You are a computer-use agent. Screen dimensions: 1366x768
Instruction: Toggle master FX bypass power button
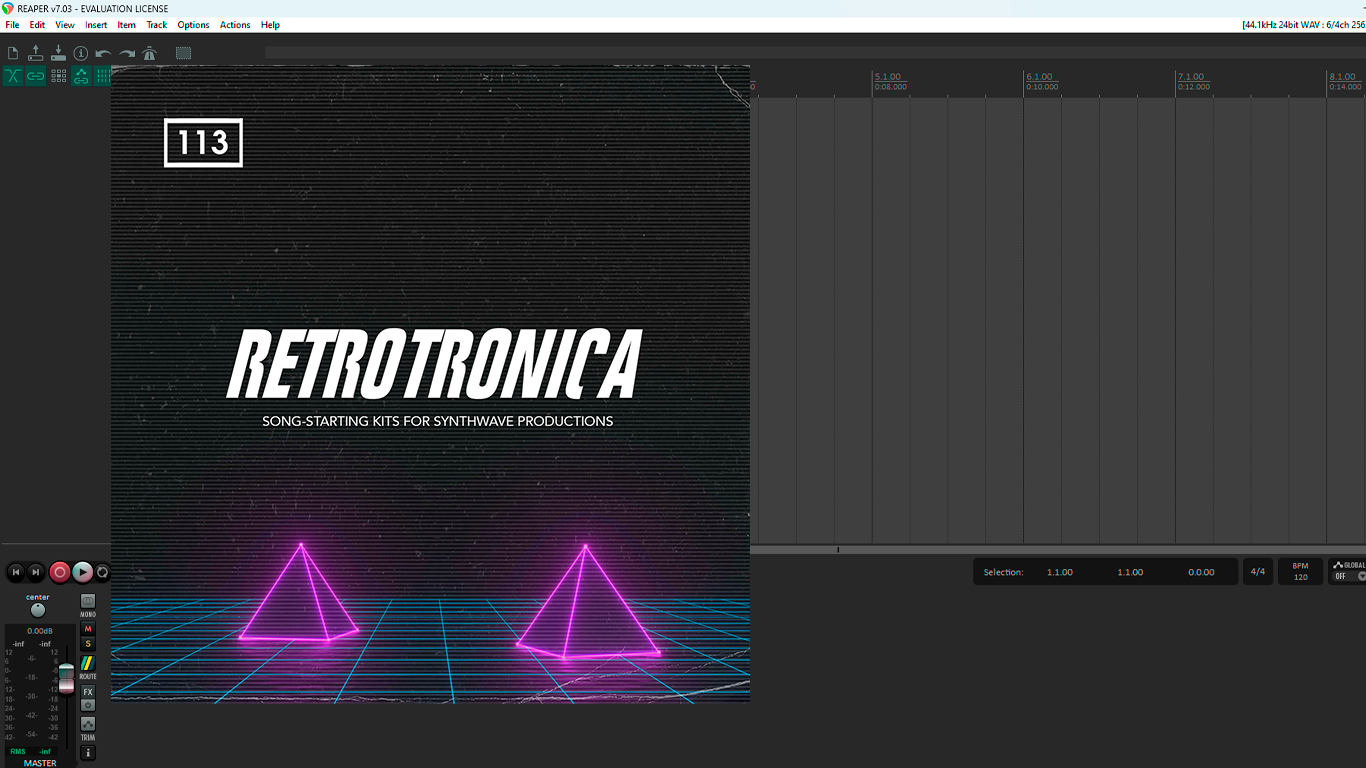(88, 705)
